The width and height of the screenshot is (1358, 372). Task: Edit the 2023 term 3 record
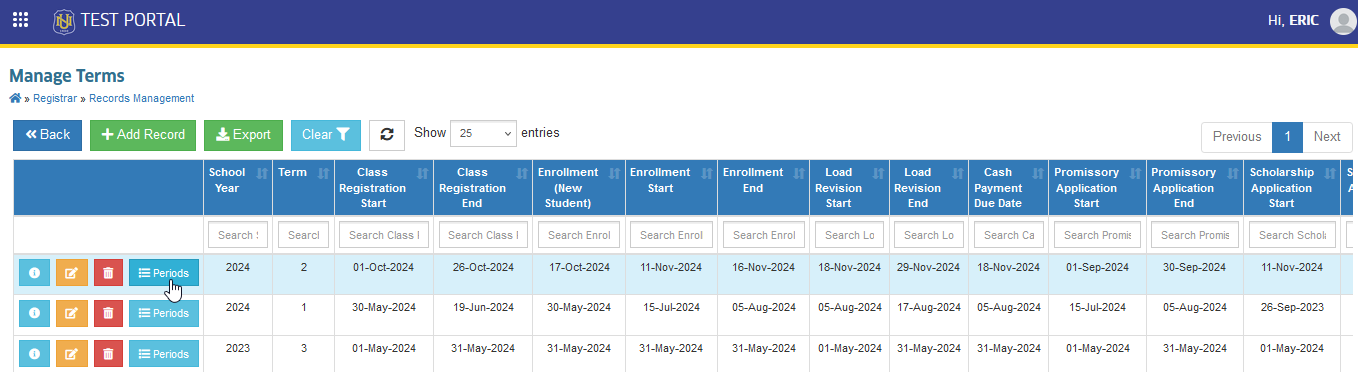(71, 354)
